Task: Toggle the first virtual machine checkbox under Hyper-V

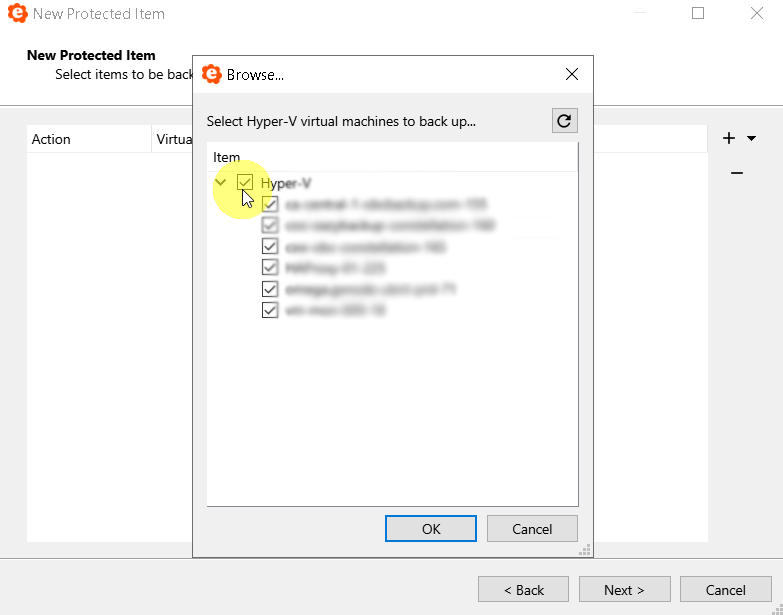Action: tap(269, 204)
